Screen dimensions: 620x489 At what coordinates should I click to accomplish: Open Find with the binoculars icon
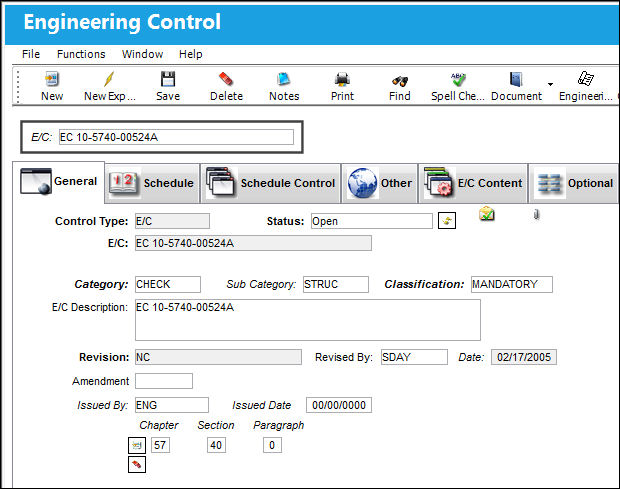tap(400, 81)
